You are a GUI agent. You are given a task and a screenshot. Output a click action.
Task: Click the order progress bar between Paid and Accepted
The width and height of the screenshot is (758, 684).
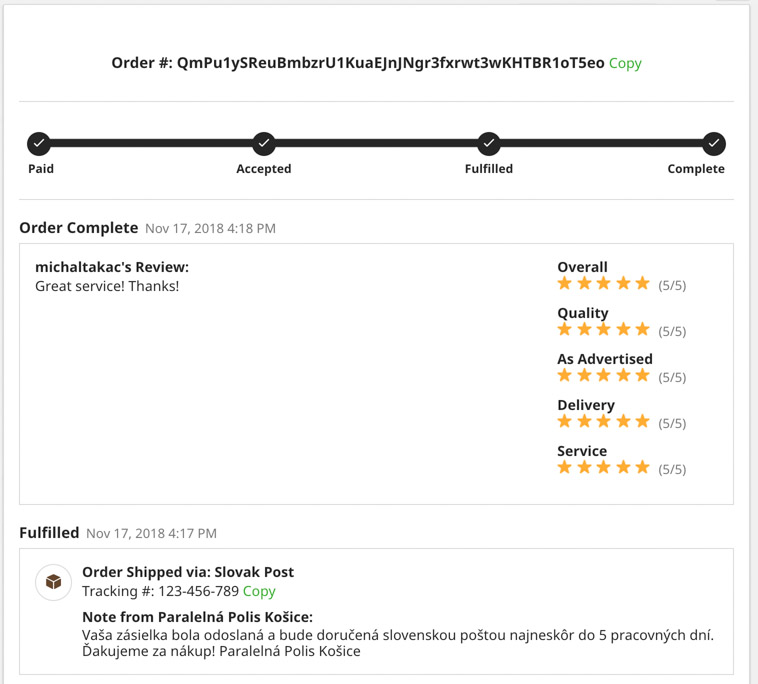151,144
